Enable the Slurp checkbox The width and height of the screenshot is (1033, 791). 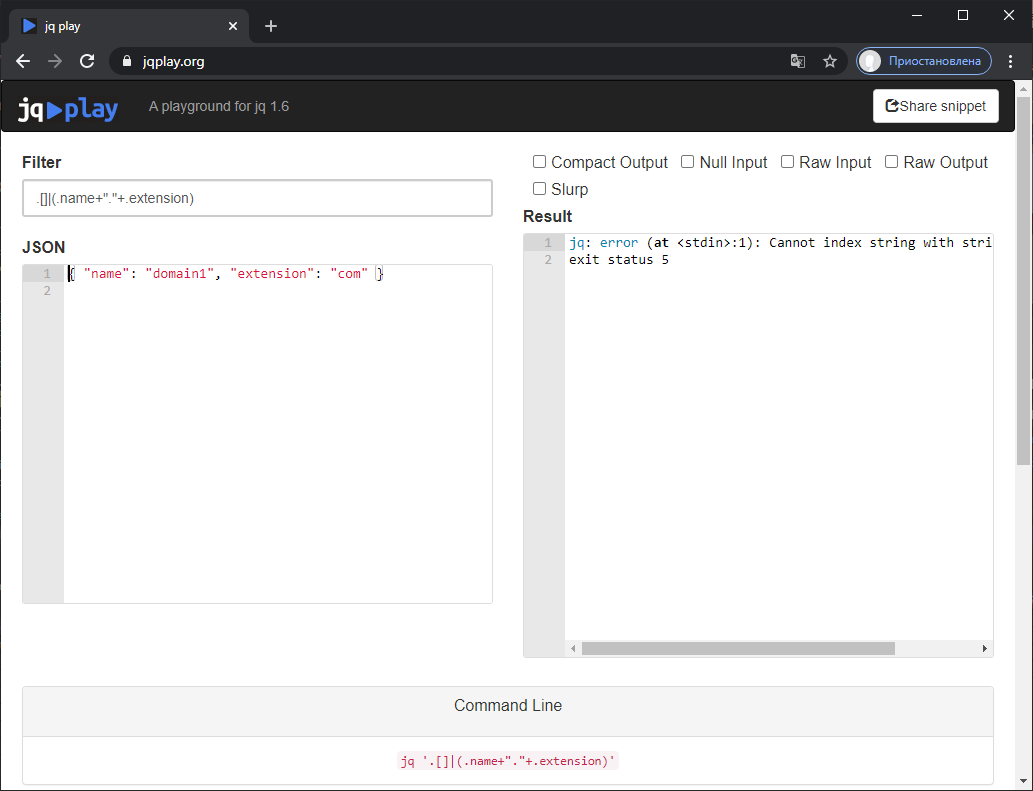pyautogui.click(x=540, y=189)
